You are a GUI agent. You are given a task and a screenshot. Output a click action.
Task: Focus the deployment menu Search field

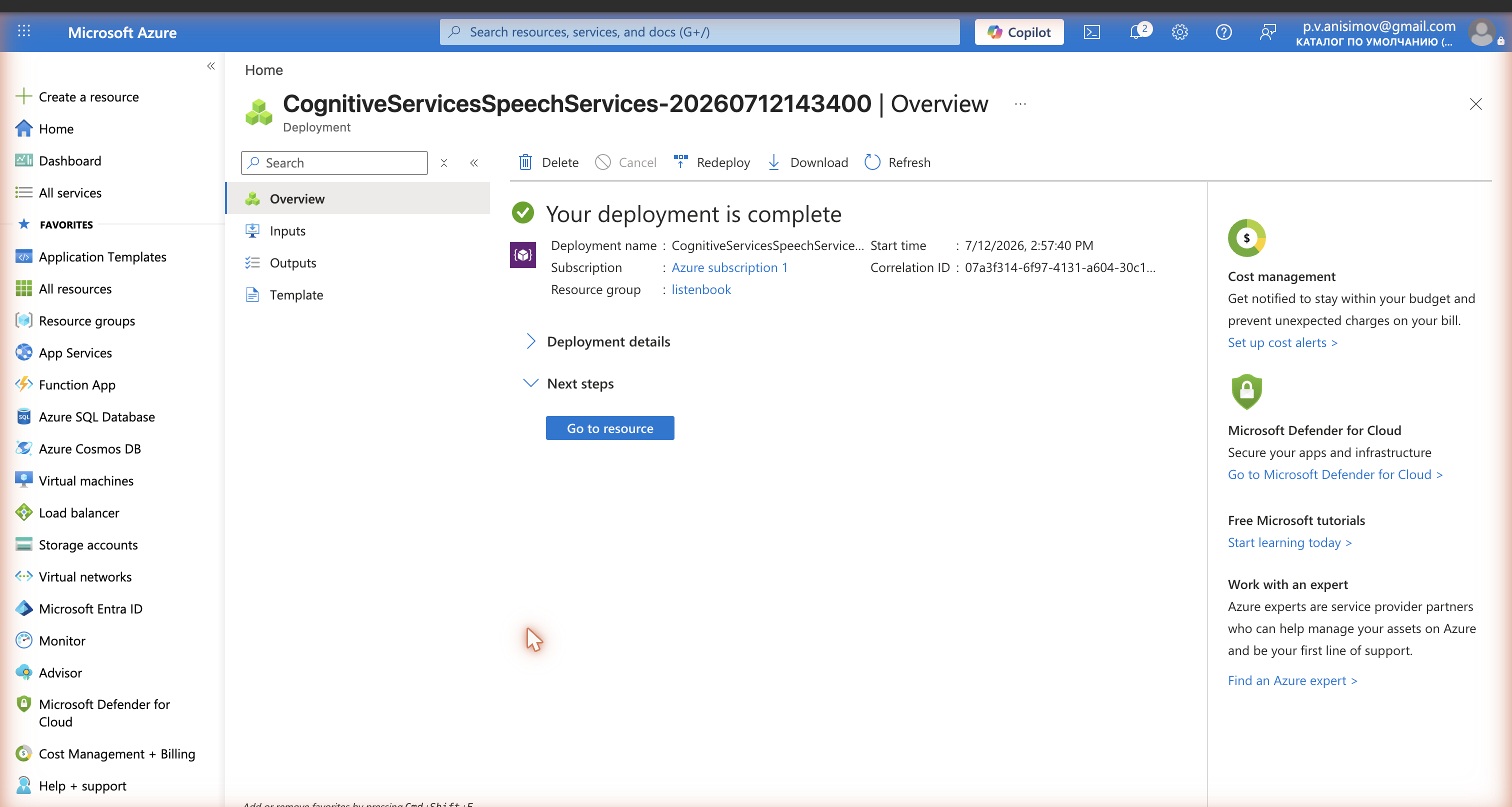(x=334, y=162)
